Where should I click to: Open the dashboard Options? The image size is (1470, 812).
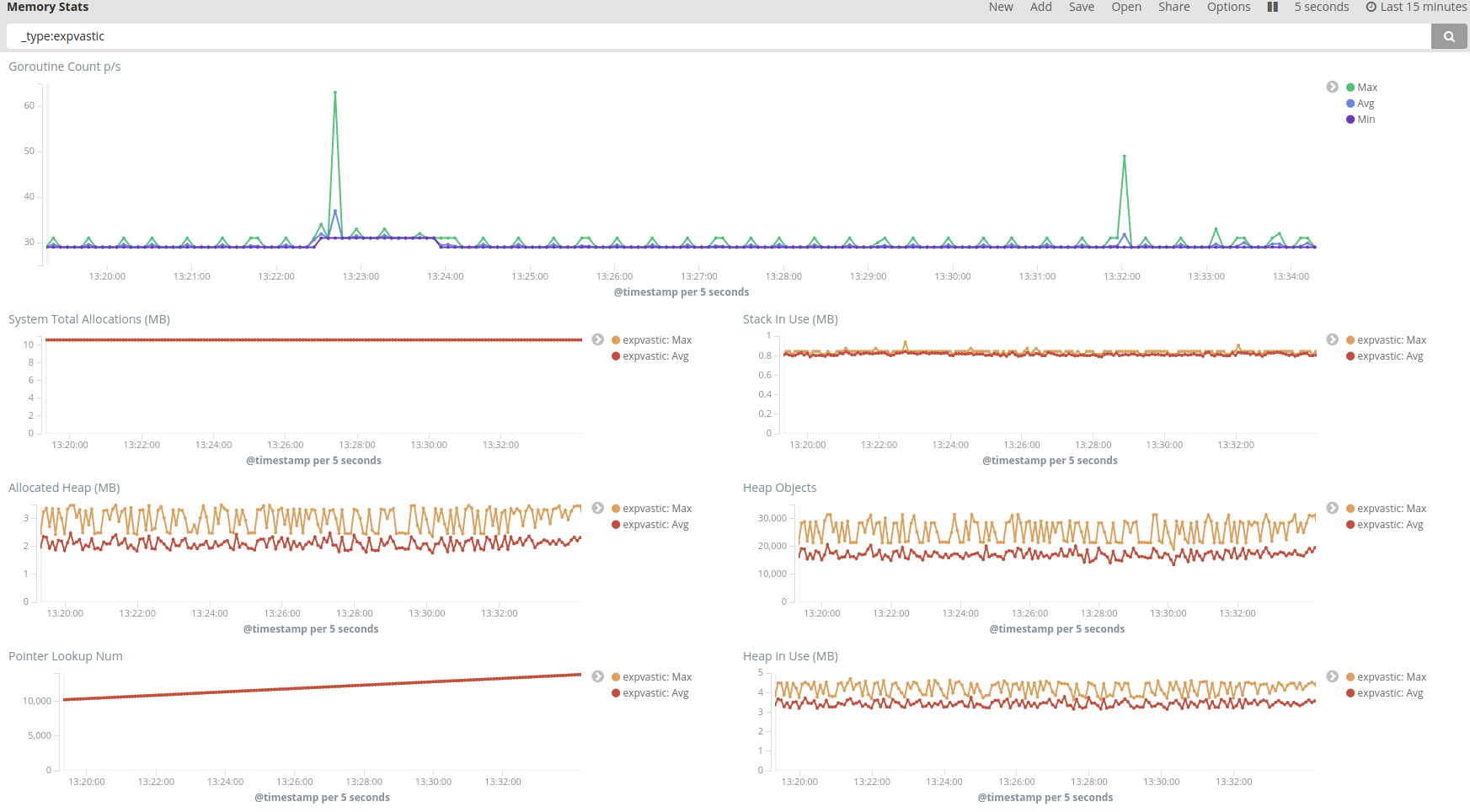click(x=1228, y=7)
